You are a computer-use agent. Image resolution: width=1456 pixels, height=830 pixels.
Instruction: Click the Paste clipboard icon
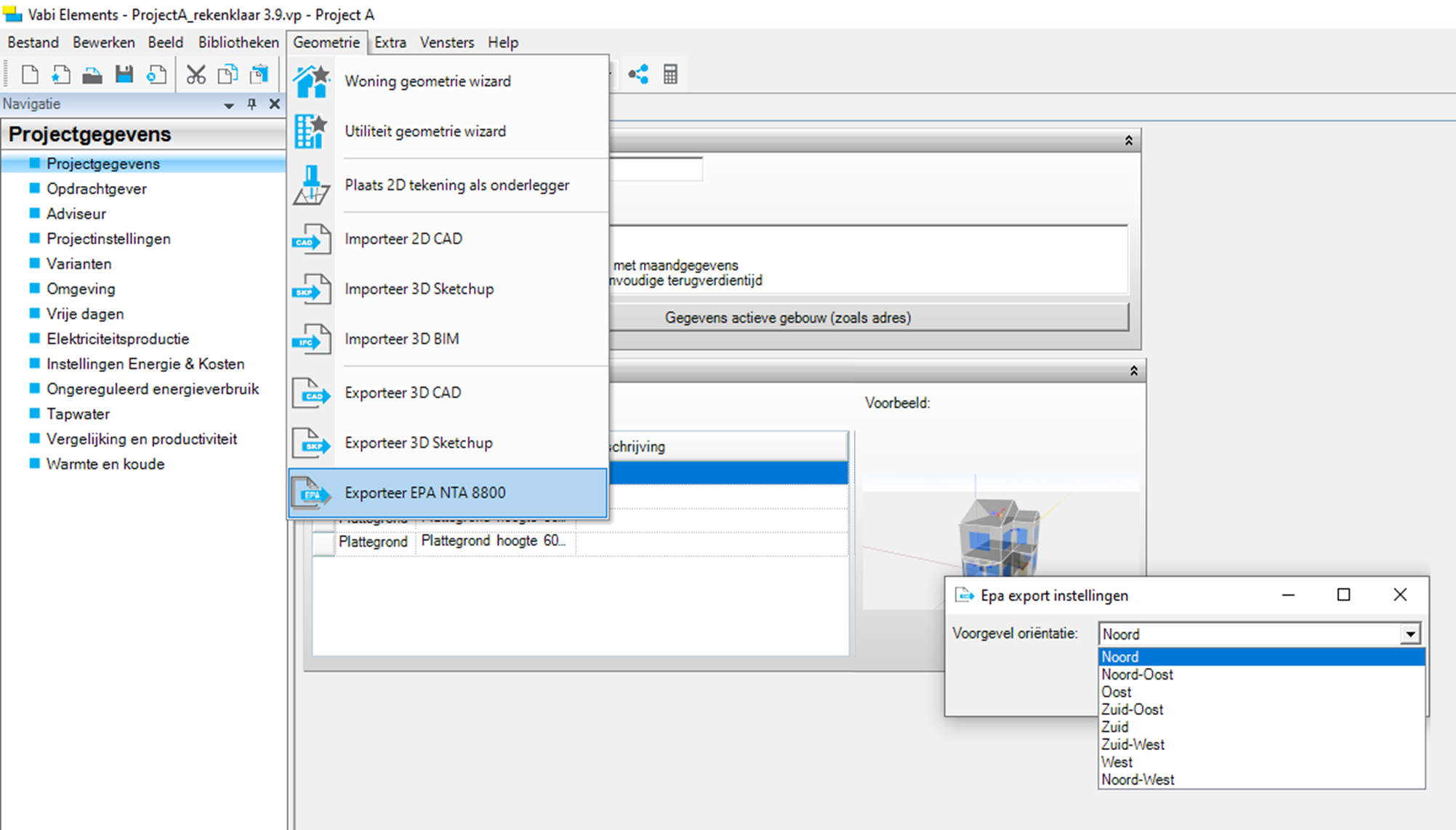[260, 74]
